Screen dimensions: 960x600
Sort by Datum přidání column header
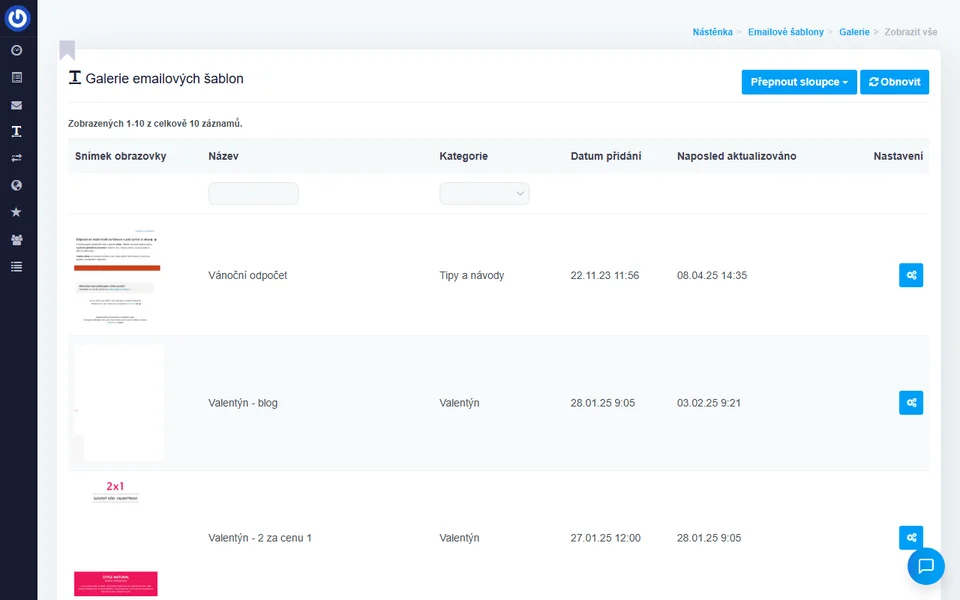pyautogui.click(x=605, y=156)
